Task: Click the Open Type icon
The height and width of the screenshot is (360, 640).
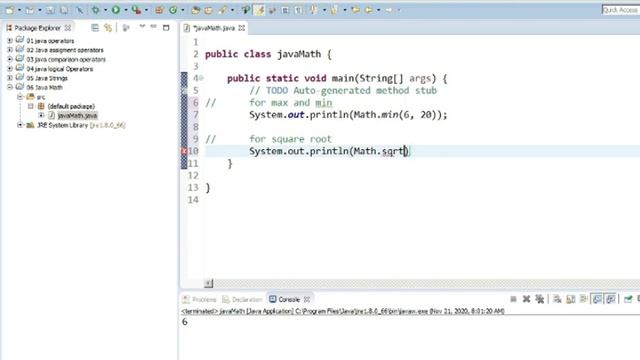Action: click(x=196, y=10)
